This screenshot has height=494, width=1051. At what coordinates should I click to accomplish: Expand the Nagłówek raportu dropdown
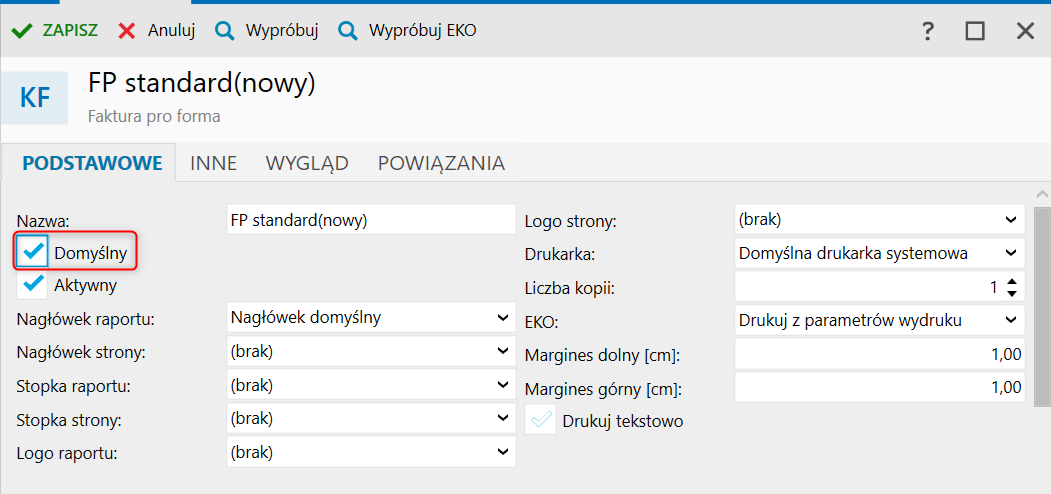click(502, 319)
